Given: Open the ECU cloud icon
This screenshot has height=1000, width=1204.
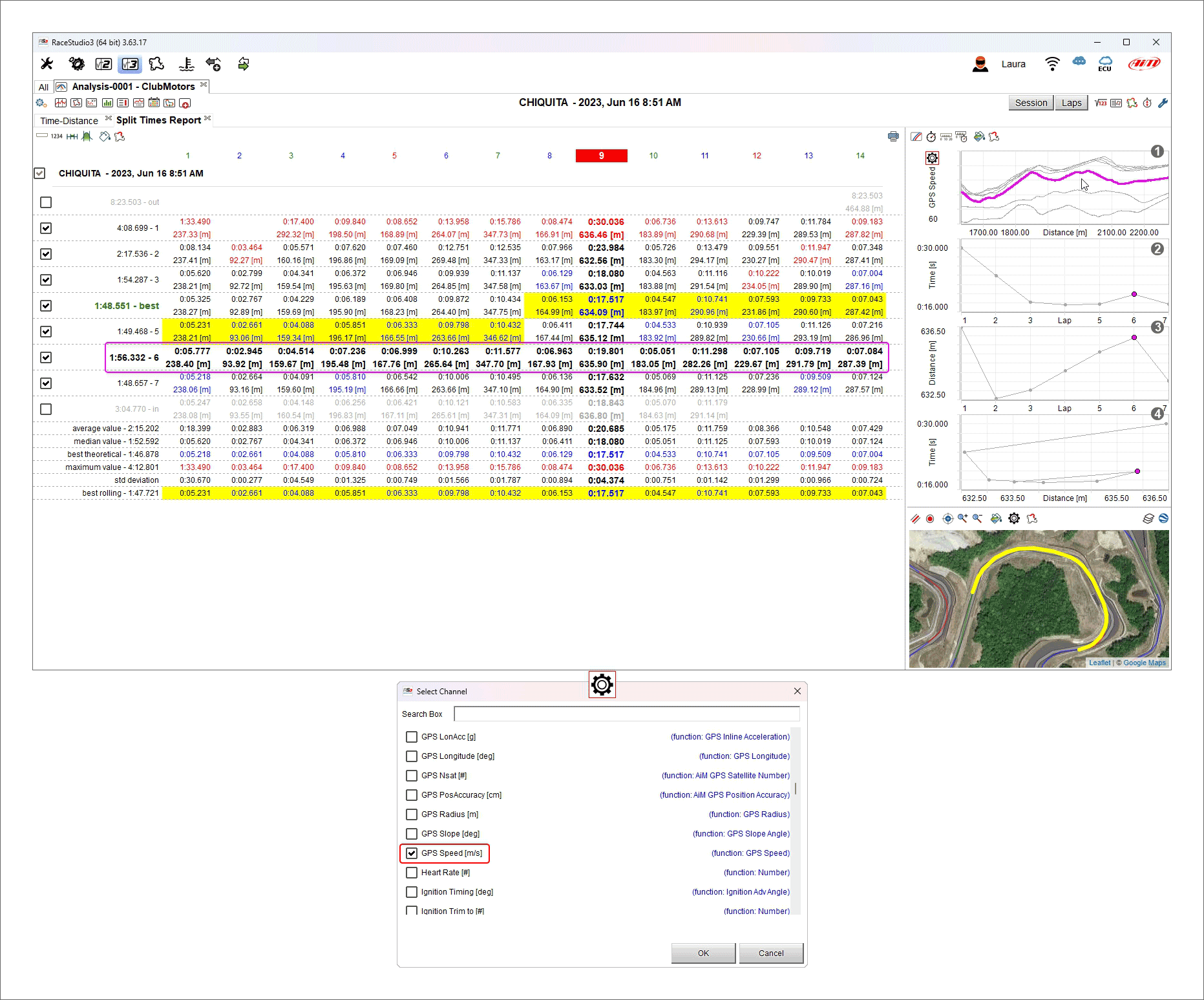Looking at the screenshot, I should [1105, 64].
